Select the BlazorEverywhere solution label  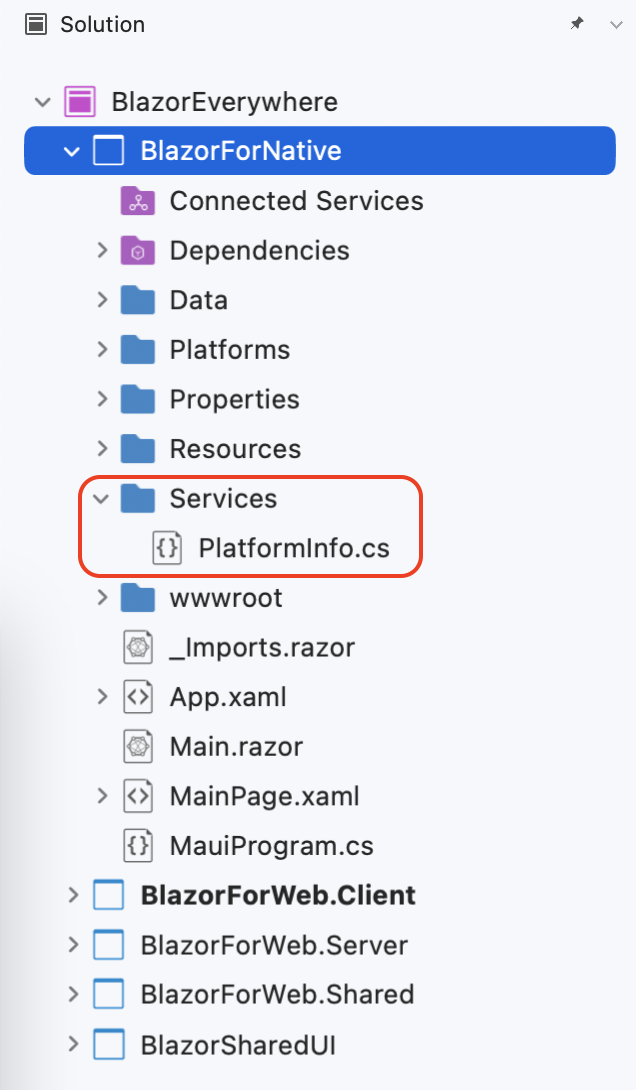(x=225, y=101)
